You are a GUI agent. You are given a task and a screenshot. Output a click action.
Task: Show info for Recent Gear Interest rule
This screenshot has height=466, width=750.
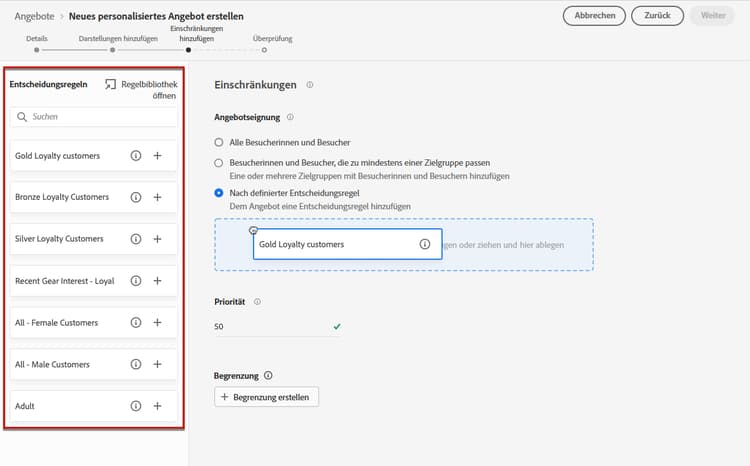[x=136, y=281]
